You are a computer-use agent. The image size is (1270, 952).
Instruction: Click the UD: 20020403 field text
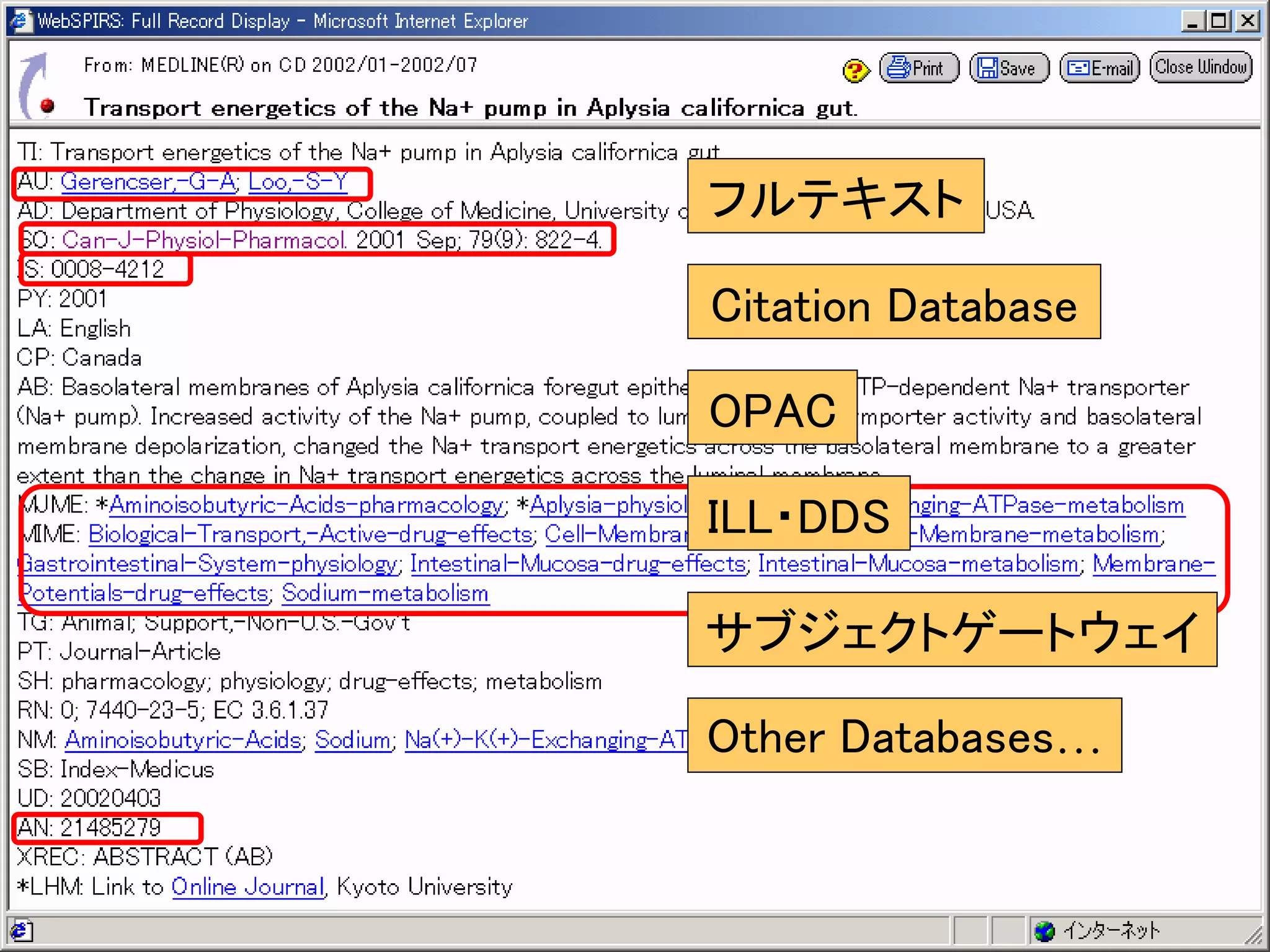(x=89, y=798)
